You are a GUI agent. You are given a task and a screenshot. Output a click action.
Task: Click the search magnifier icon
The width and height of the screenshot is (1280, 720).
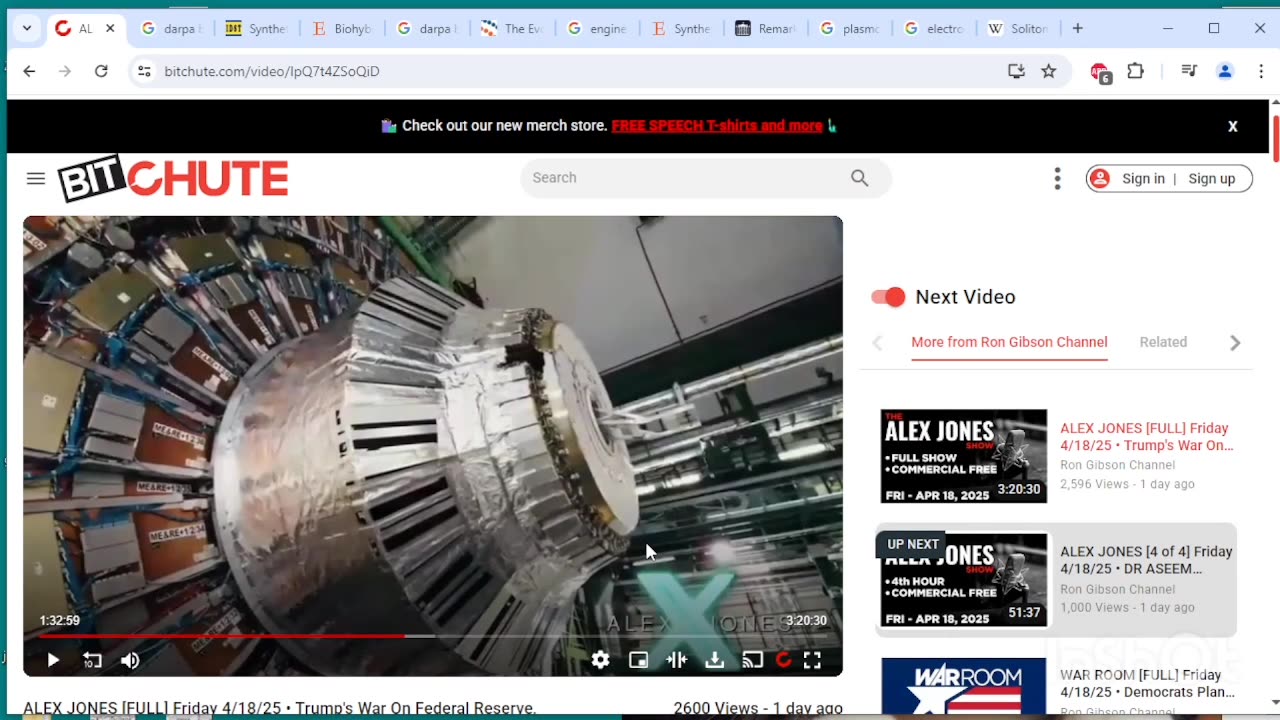click(860, 178)
